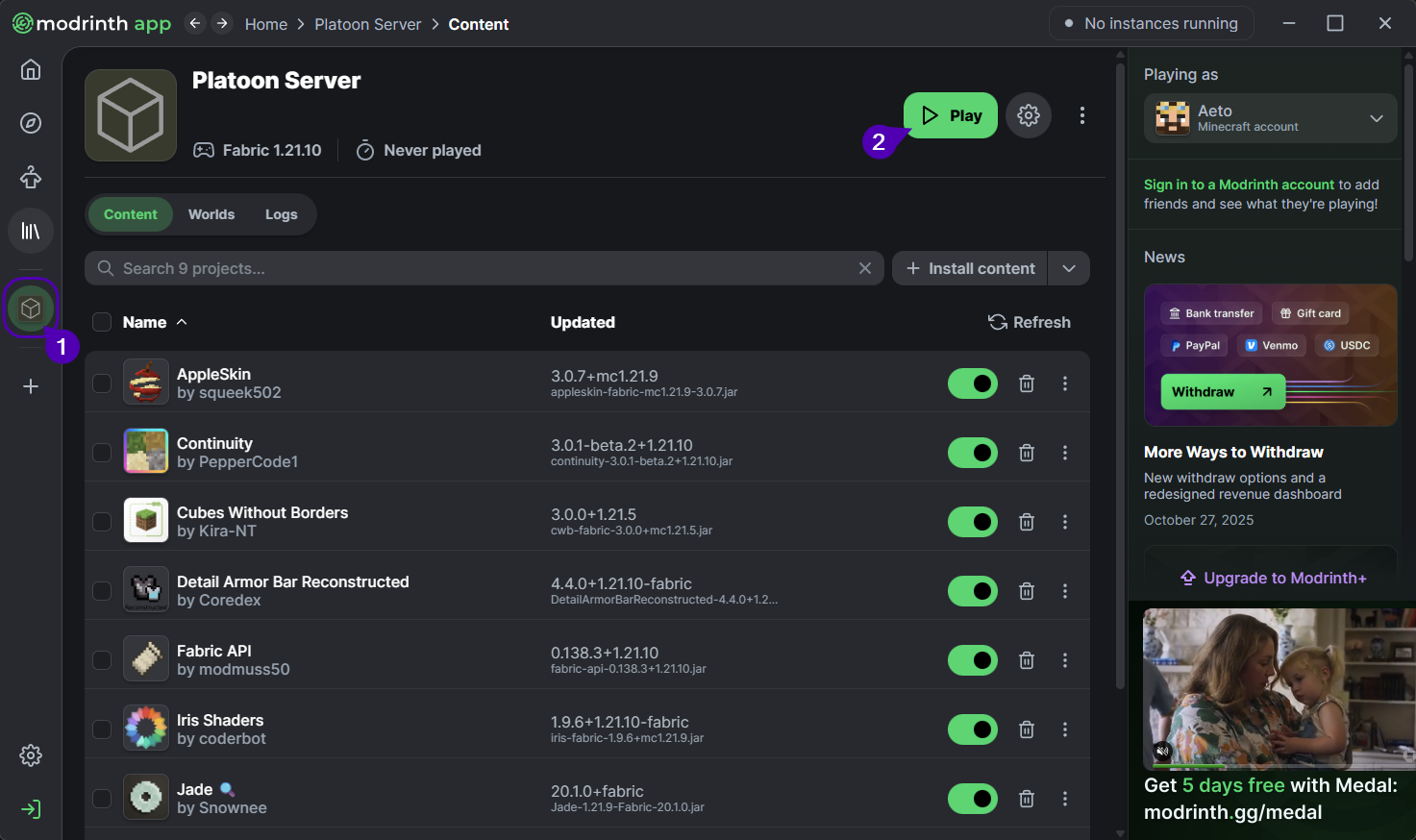Toggle off Iris Shaders mod
This screenshot has height=840, width=1416.
(973, 729)
